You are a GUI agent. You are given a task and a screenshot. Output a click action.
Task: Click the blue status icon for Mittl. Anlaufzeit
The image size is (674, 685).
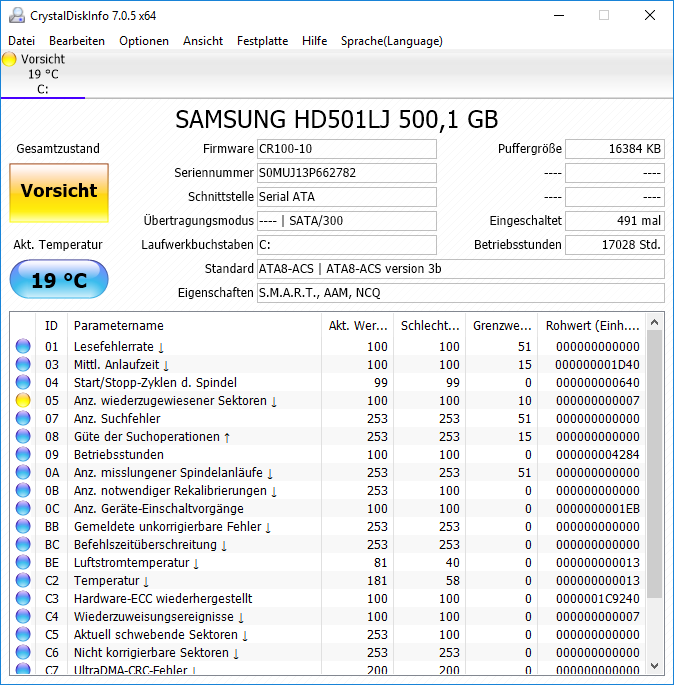23,364
